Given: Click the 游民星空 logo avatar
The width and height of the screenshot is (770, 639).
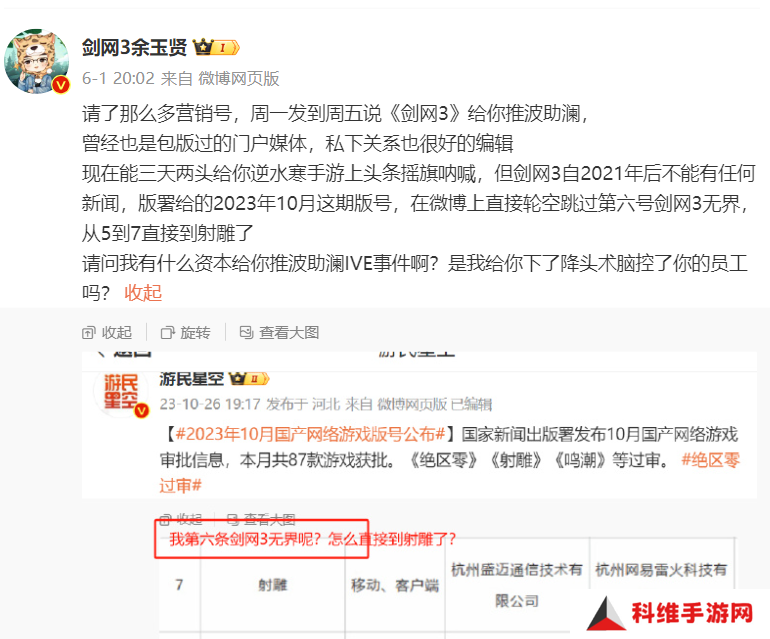Looking at the screenshot, I should tap(121, 392).
